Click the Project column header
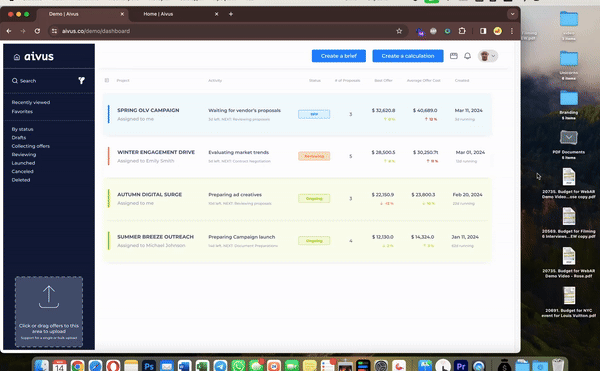 click(x=123, y=80)
